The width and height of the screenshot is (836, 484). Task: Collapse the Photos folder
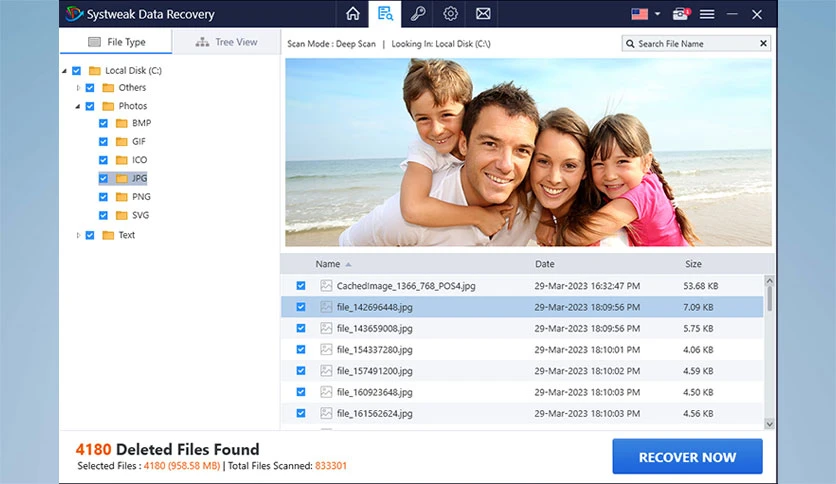coord(78,106)
